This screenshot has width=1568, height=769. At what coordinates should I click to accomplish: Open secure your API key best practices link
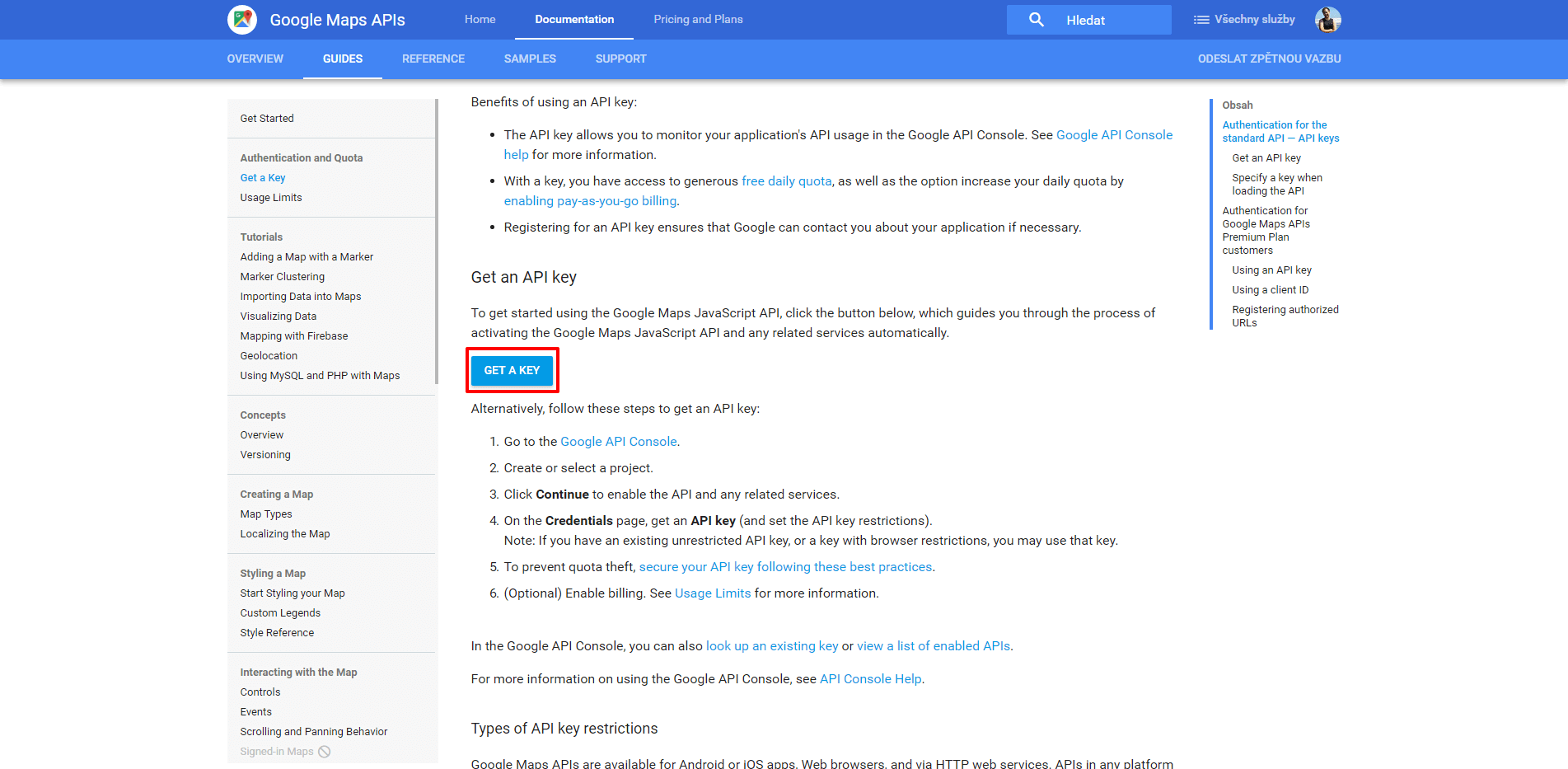click(x=785, y=567)
